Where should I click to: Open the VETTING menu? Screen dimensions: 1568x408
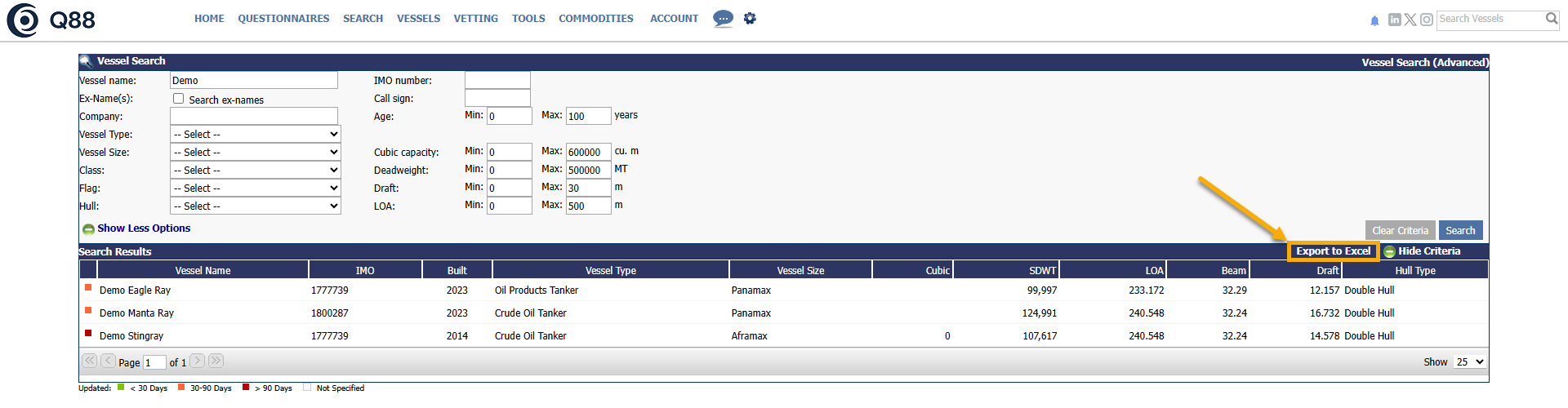point(475,18)
